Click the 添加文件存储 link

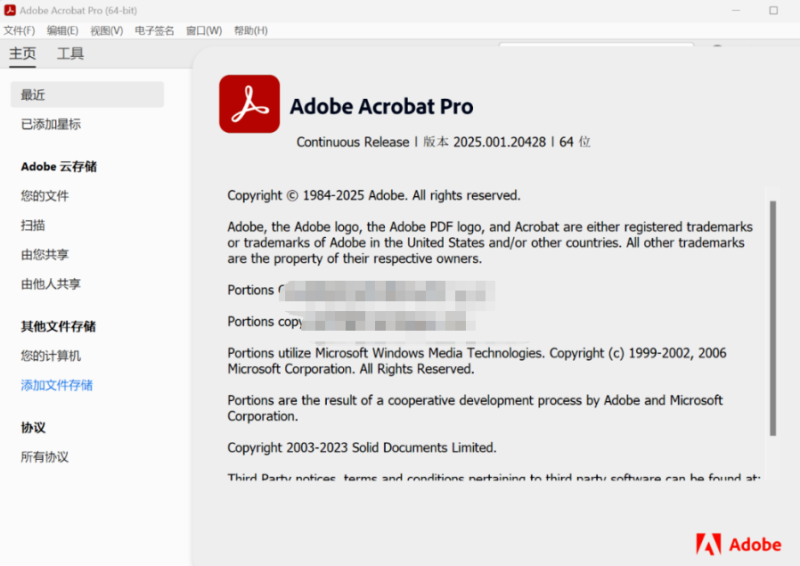[x=57, y=385]
